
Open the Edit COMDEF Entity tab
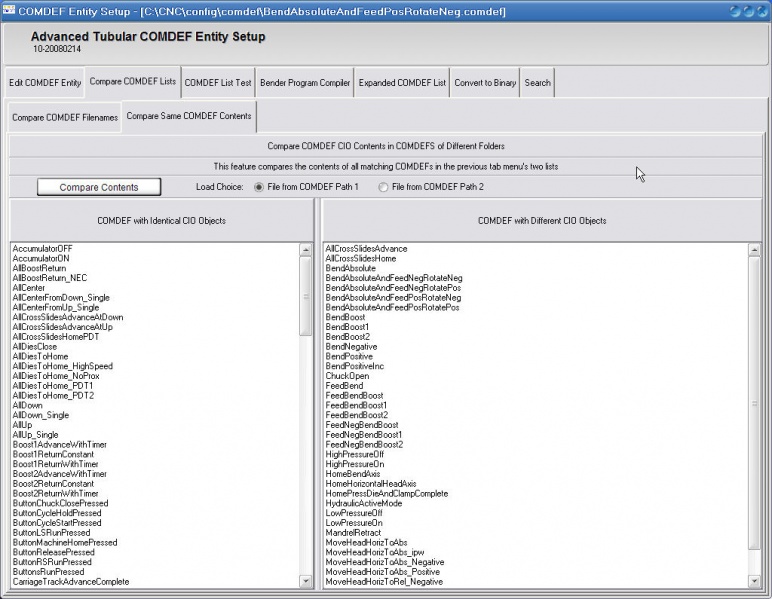[45, 83]
